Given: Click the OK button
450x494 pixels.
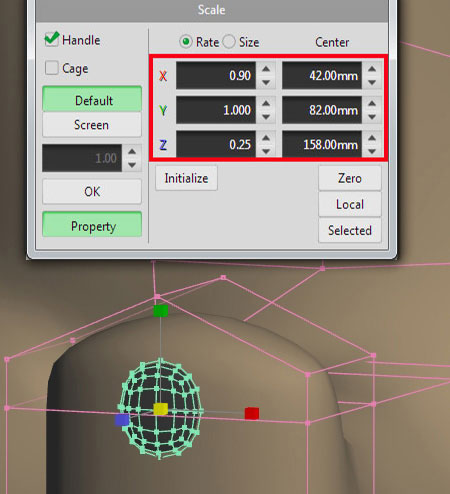Looking at the screenshot, I should point(92,192).
